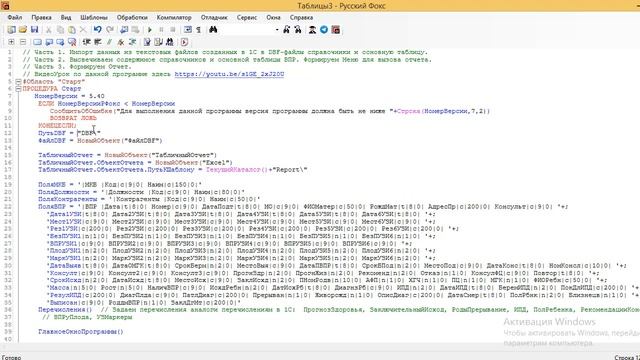The image size is (640, 360).
Task: Uncomment lines with the crossed slashes icon
Action: pos(121,42)
